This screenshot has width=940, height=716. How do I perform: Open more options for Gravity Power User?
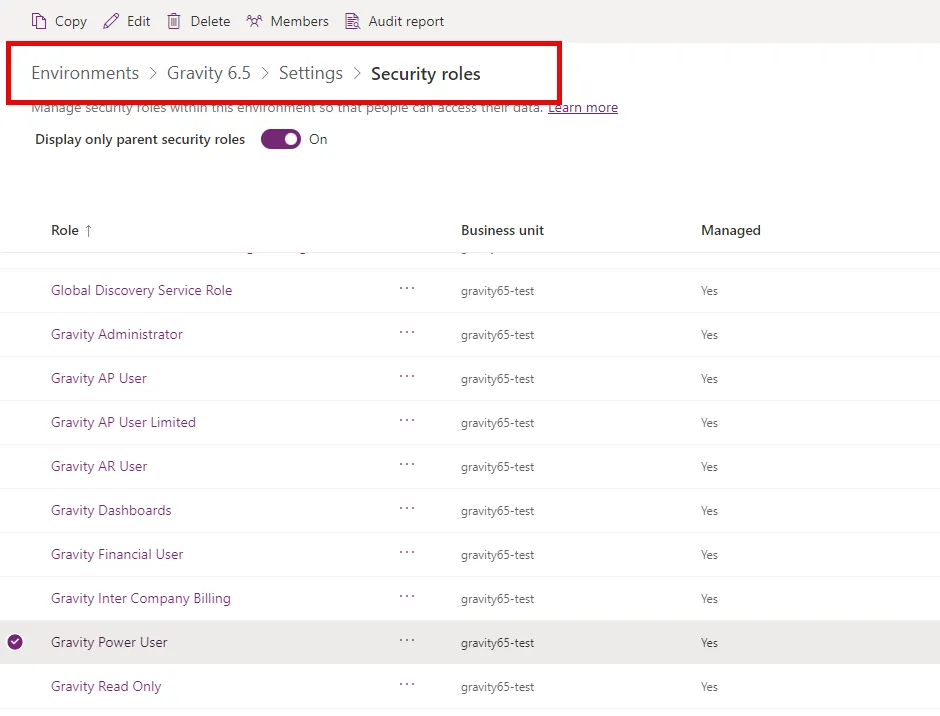407,640
